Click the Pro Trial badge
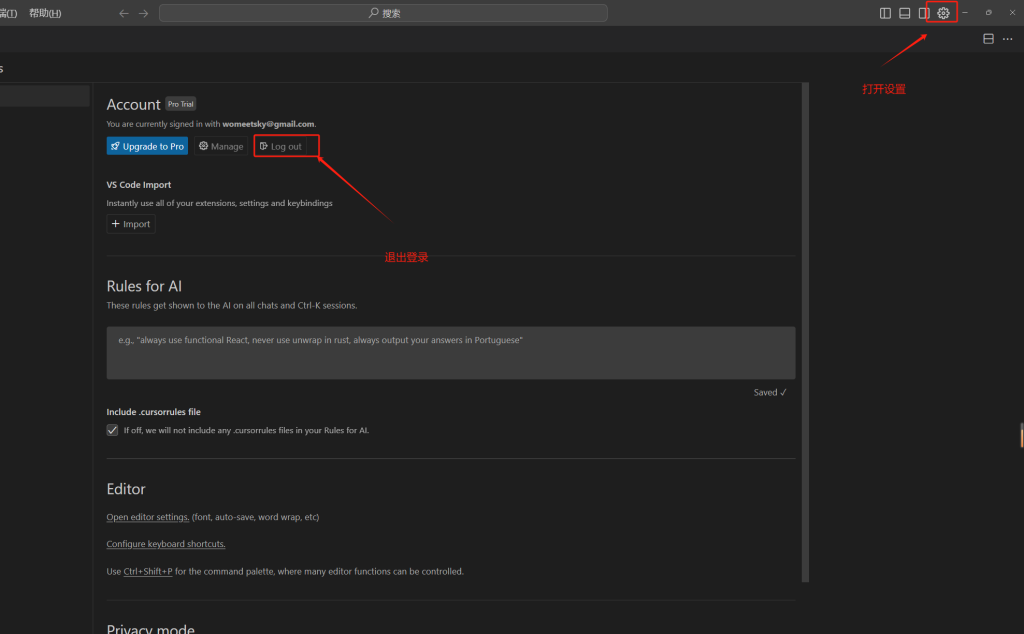The image size is (1024, 634). click(x=180, y=104)
